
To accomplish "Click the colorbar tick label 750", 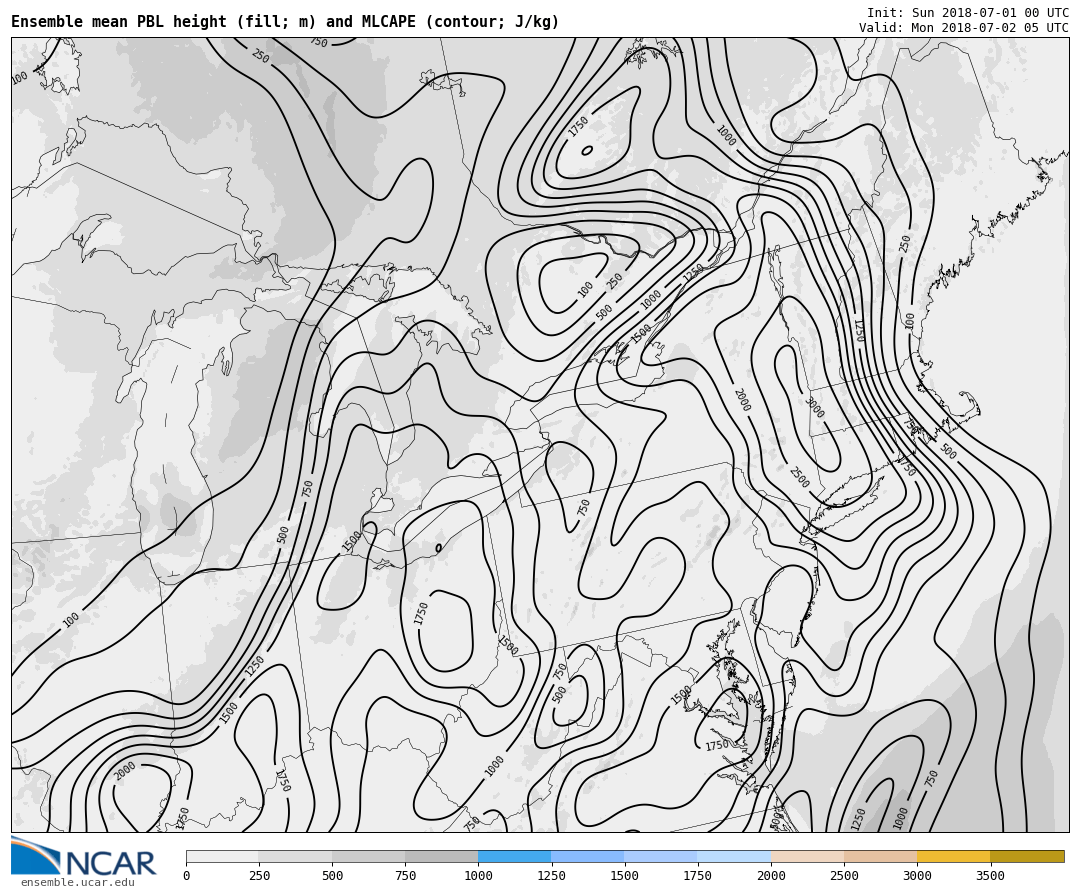I will [x=405, y=876].
